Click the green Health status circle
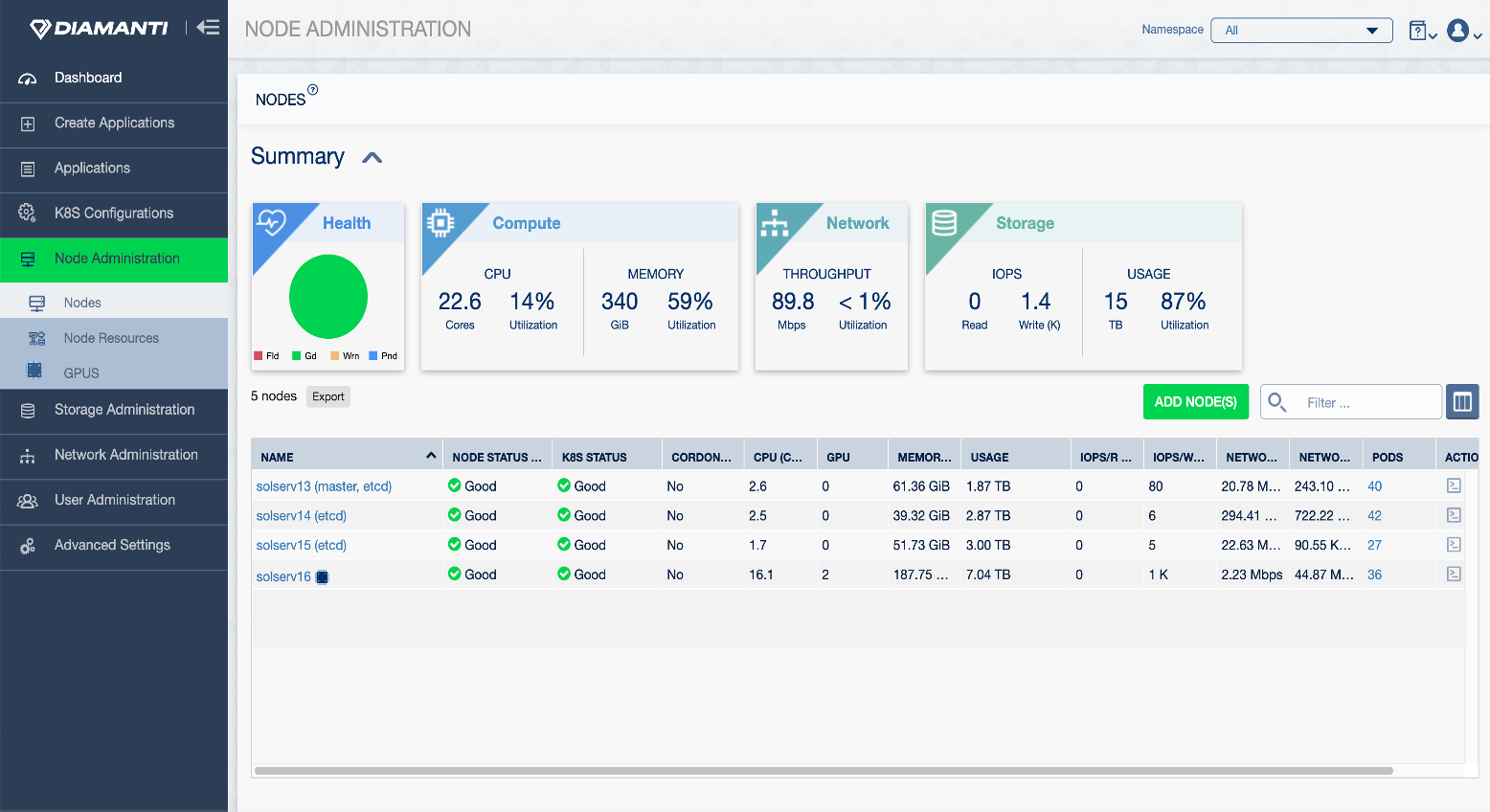Image resolution: width=1490 pixels, height=812 pixels. tap(328, 297)
